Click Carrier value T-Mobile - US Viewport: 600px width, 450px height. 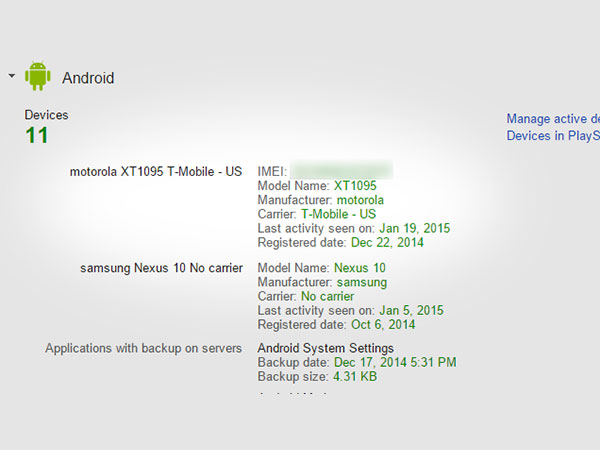(338, 214)
